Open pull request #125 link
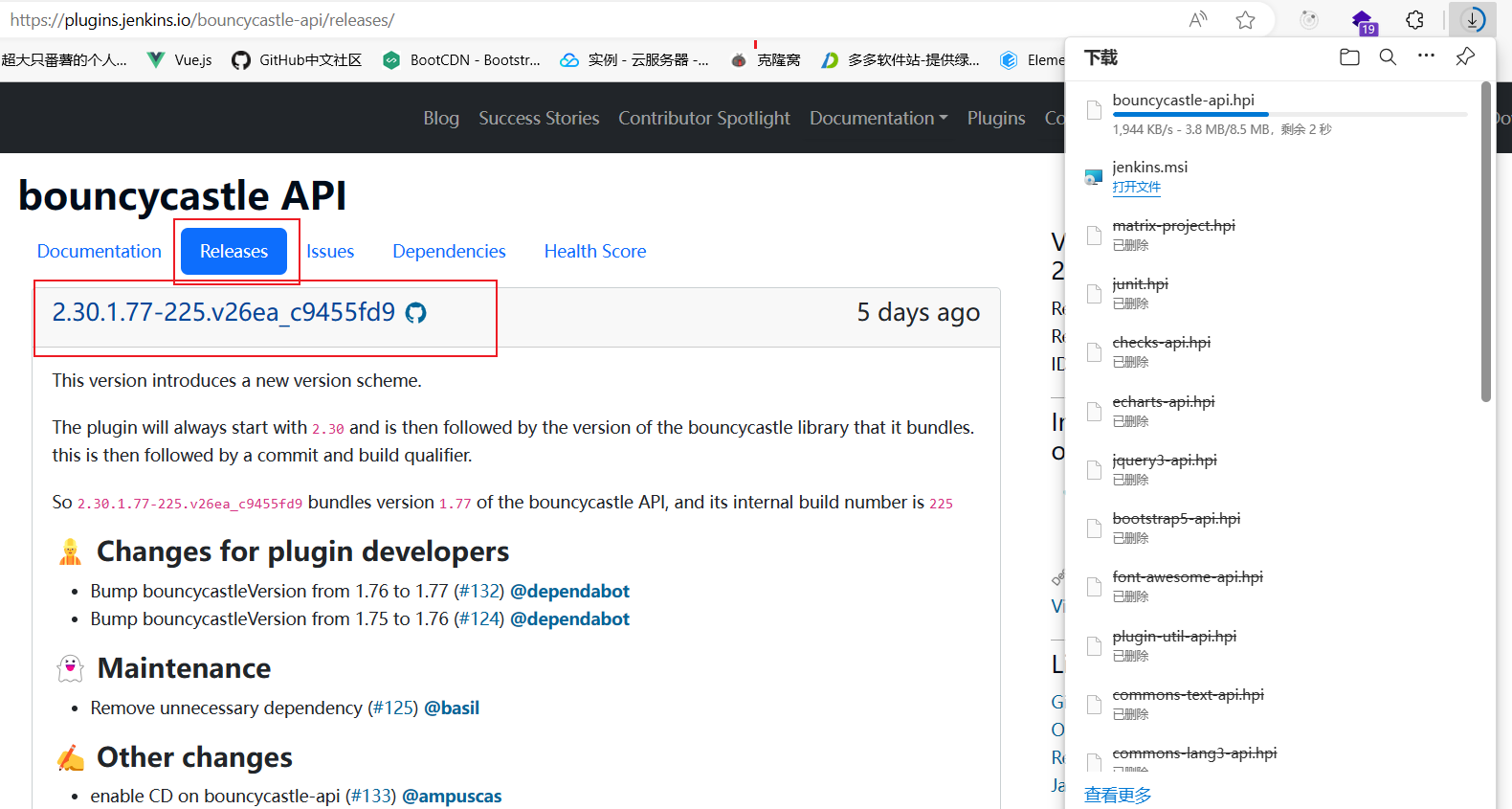This screenshot has width=1512, height=809. pyautogui.click(x=393, y=708)
